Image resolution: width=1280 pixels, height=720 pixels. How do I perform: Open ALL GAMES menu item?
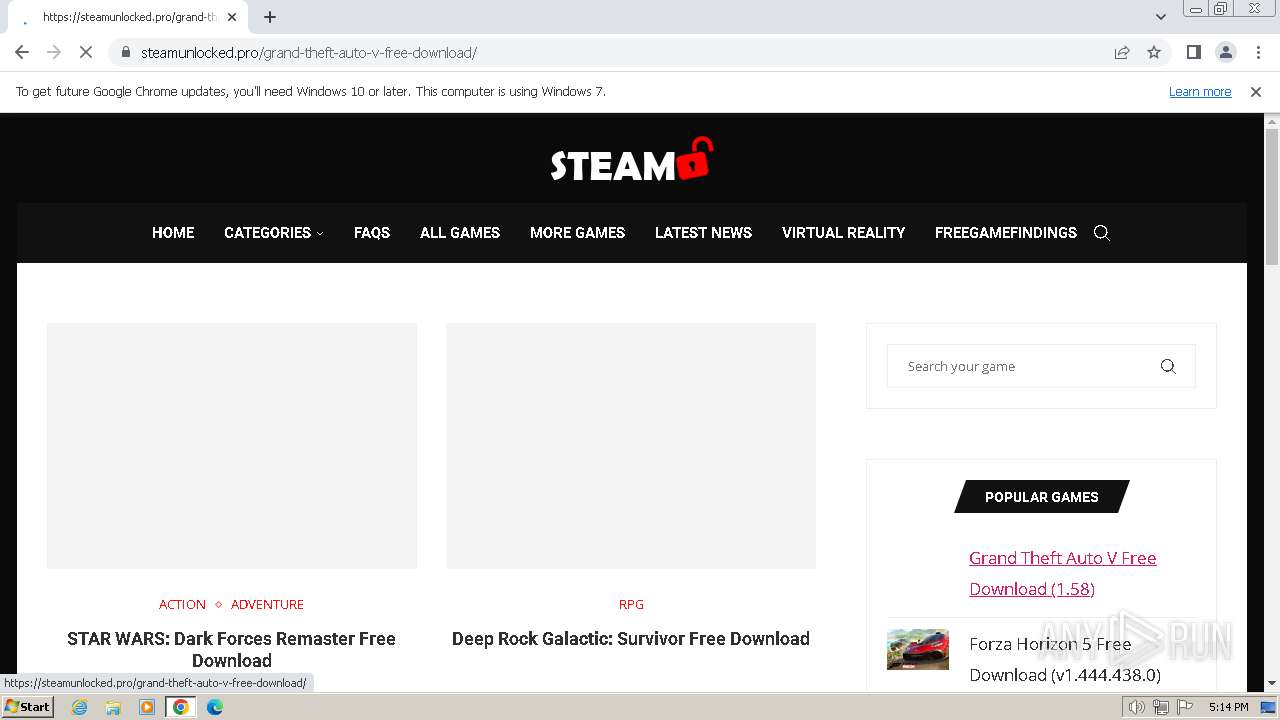pos(460,232)
